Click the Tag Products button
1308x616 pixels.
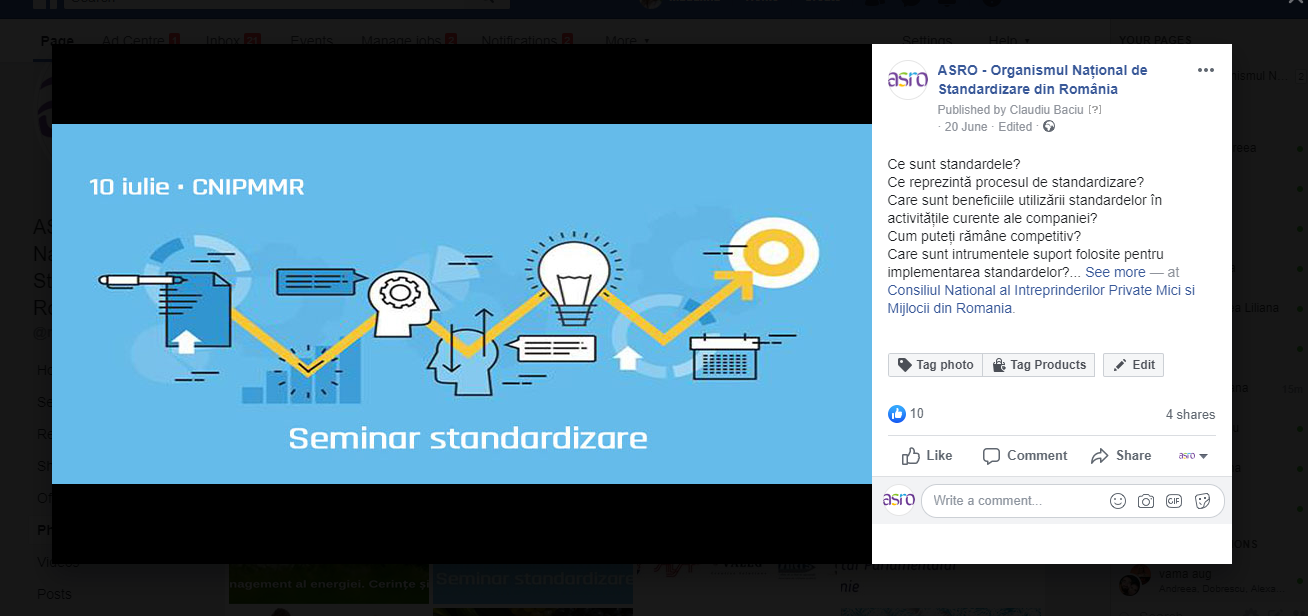(1039, 365)
